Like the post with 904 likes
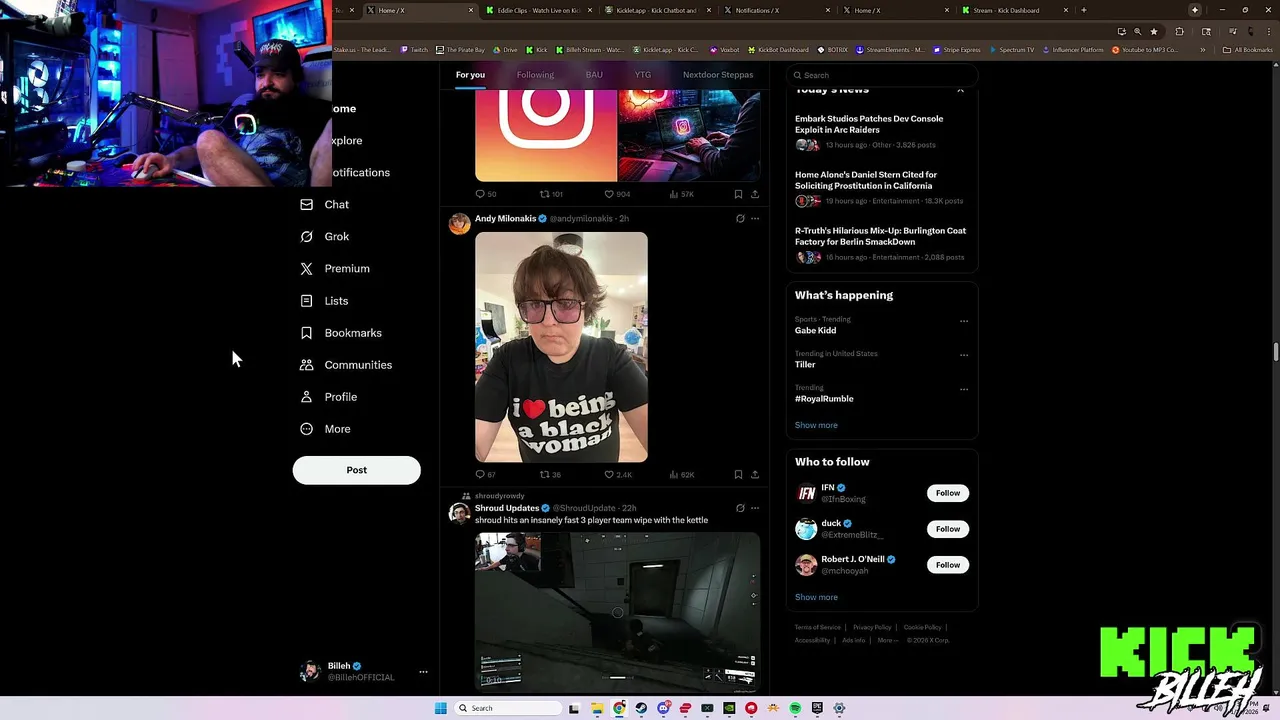The width and height of the screenshot is (1280, 720). point(617,194)
